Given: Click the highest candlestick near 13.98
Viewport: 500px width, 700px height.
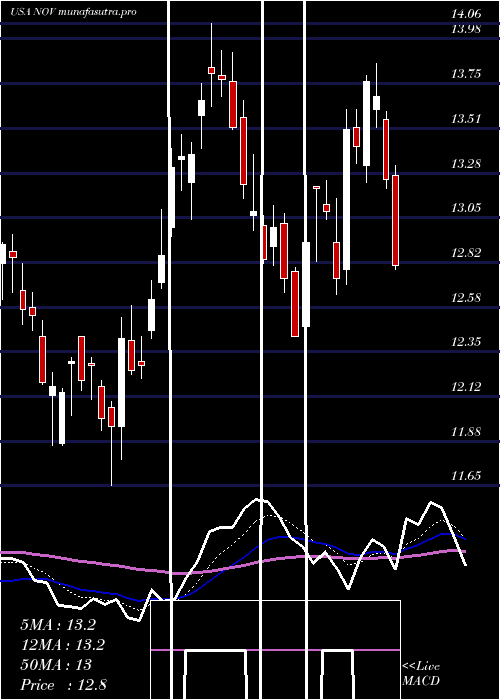Looking at the screenshot, I should [212, 65].
